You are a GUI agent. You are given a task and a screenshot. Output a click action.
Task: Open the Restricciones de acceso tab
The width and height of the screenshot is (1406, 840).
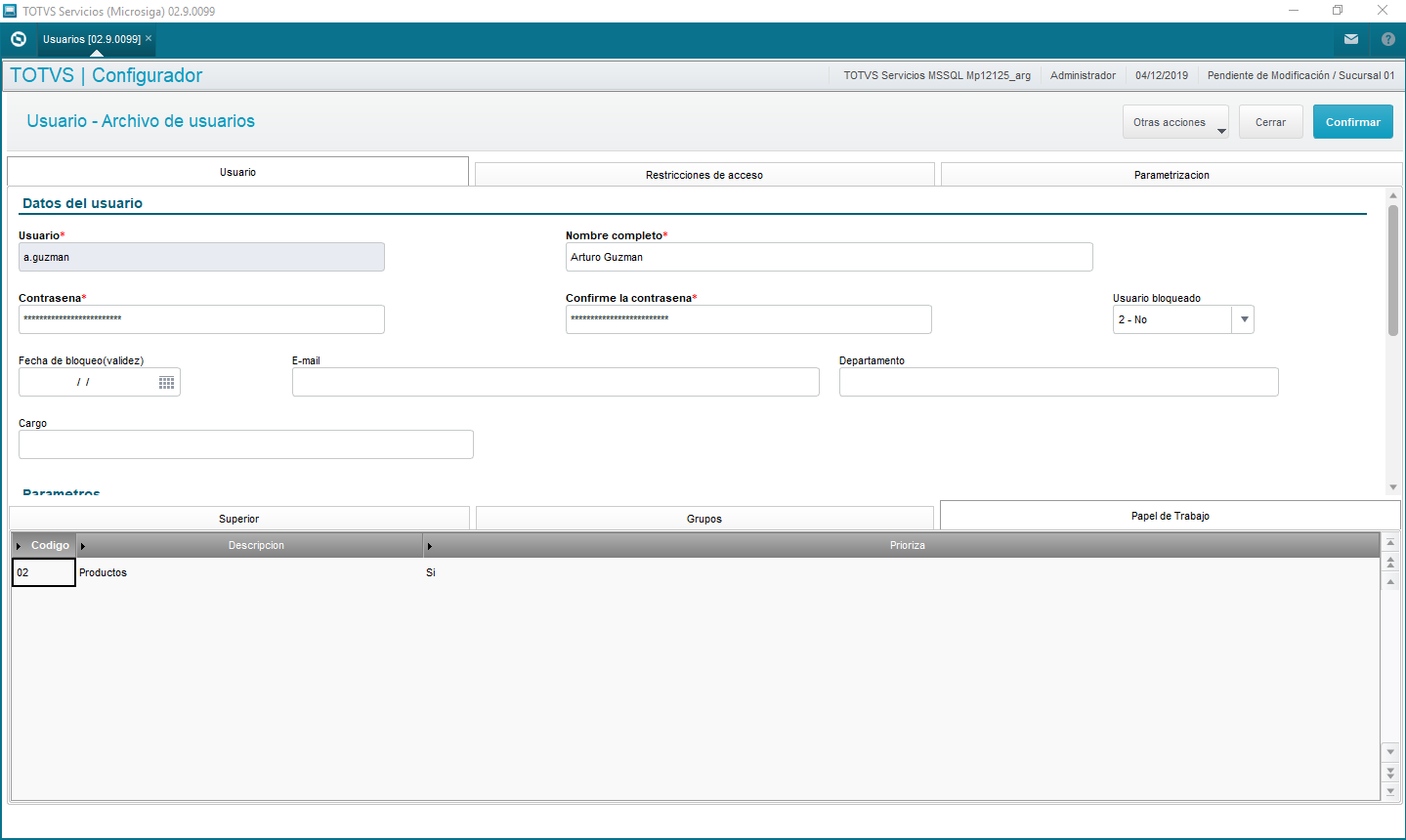pyautogui.click(x=704, y=175)
